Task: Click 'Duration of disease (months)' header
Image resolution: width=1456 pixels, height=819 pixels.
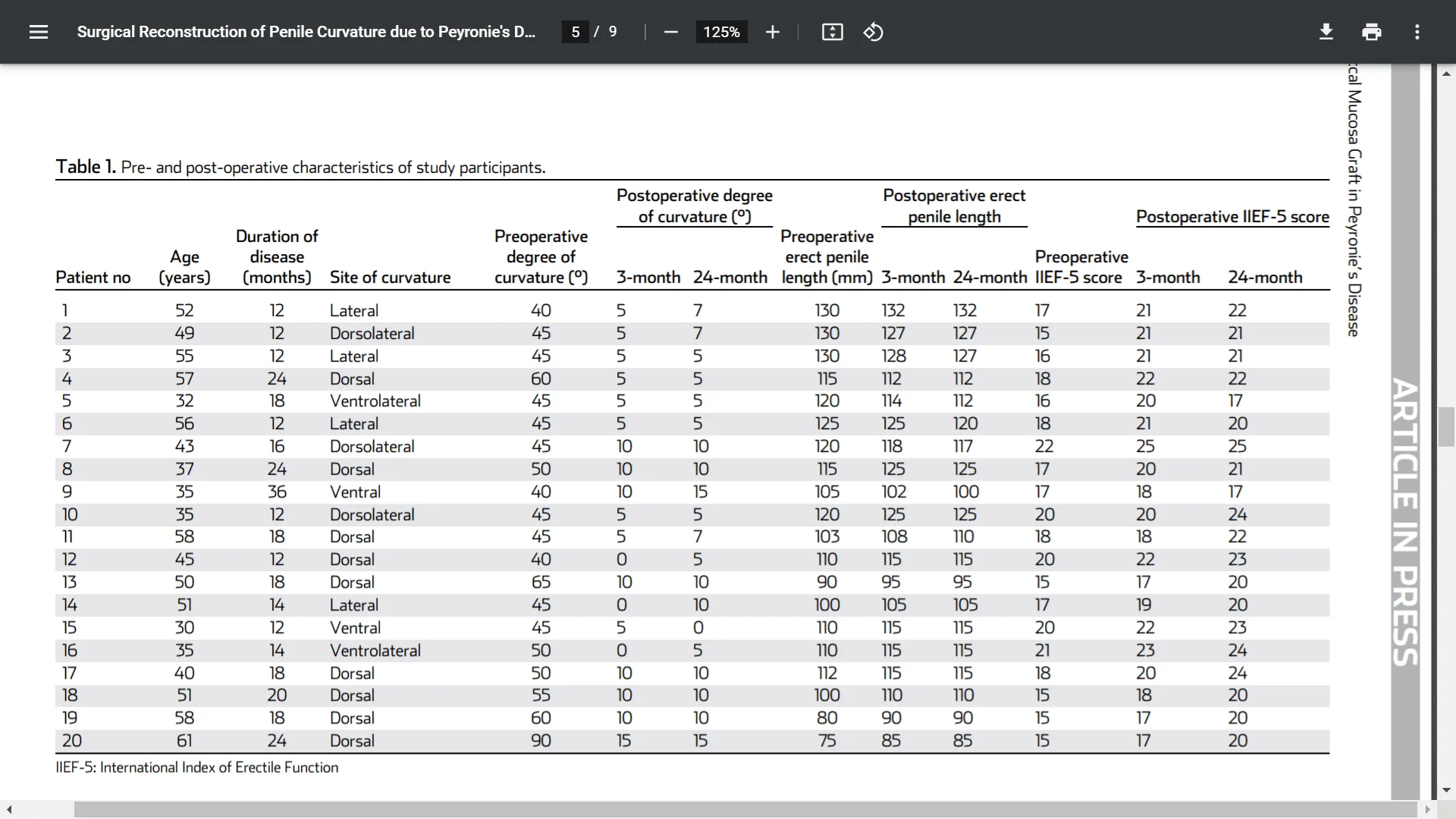Action: point(277,257)
